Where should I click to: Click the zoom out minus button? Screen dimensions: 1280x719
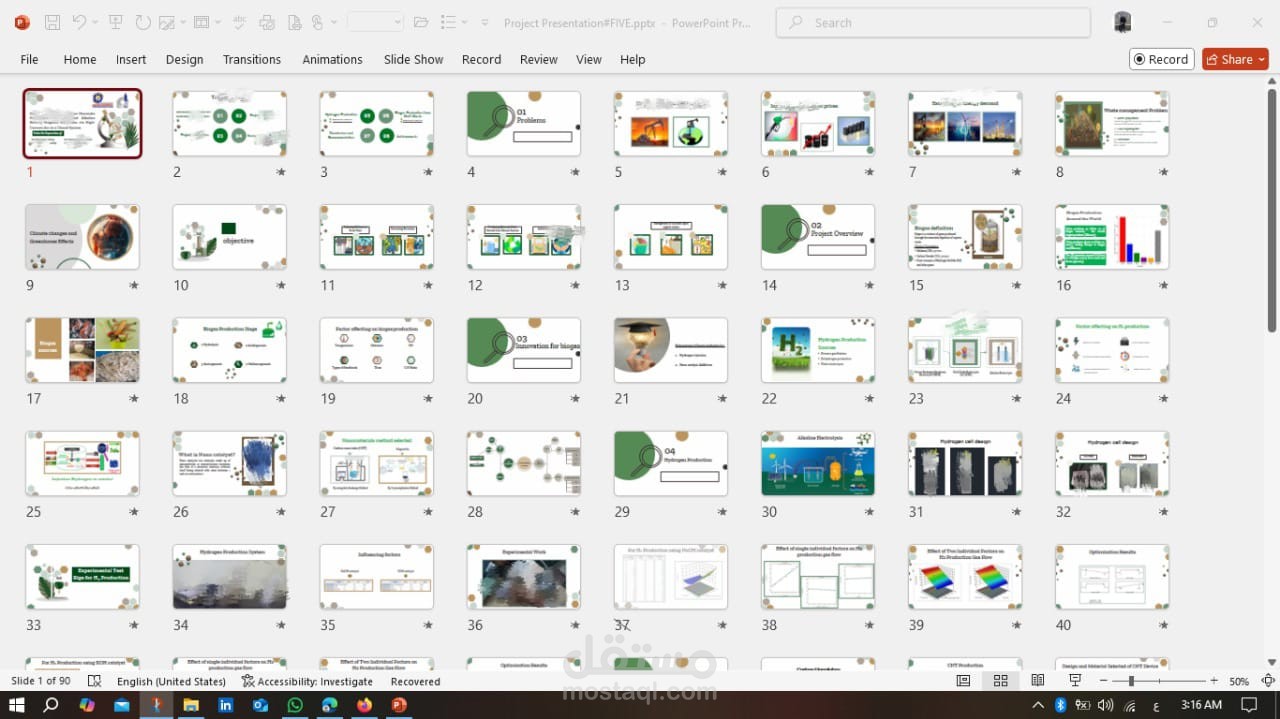click(x=1103, y=681)
